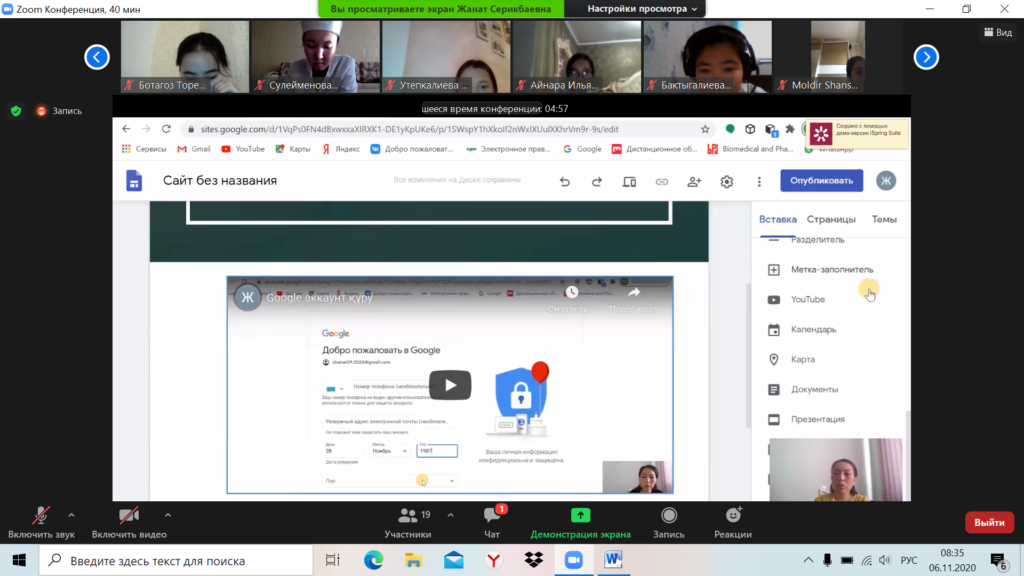Click the Windows search box
Image resolution: width=1024 pixels, height=576 pixels.
coord(176,560)
